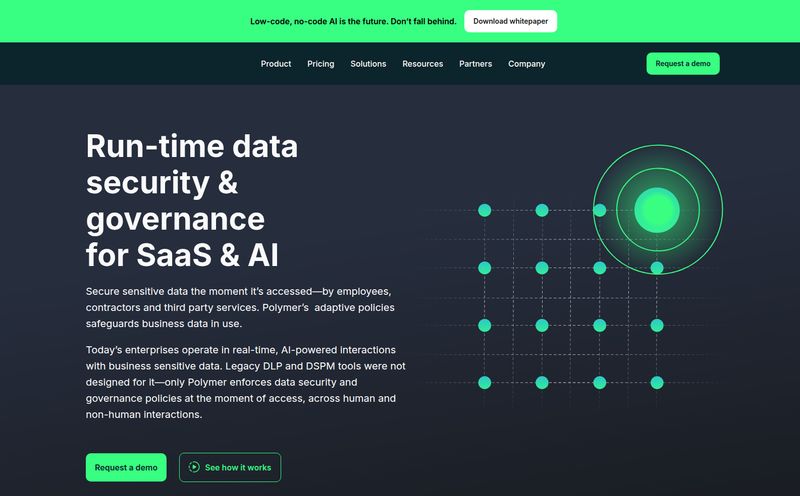Click Request a demo in navigation bar
800x496 pixels.
(683, 64)
